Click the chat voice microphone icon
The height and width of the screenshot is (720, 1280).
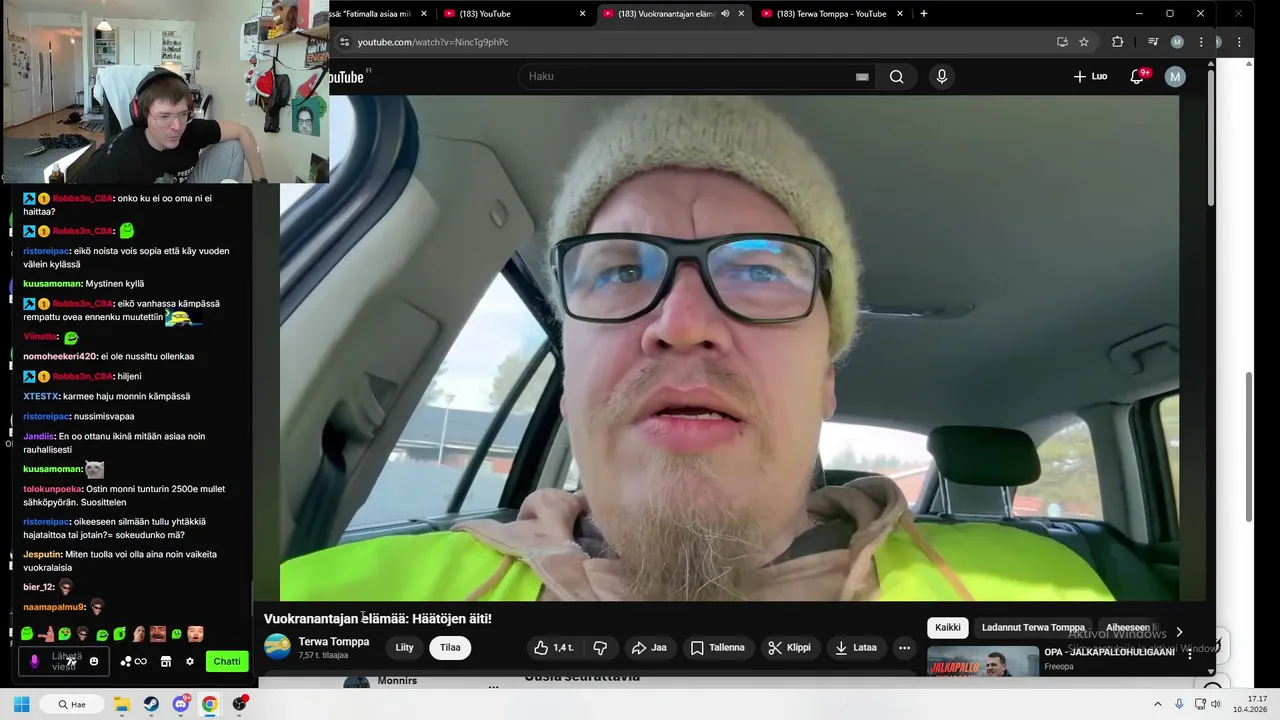pyautogui.click(x=34, y=661)
